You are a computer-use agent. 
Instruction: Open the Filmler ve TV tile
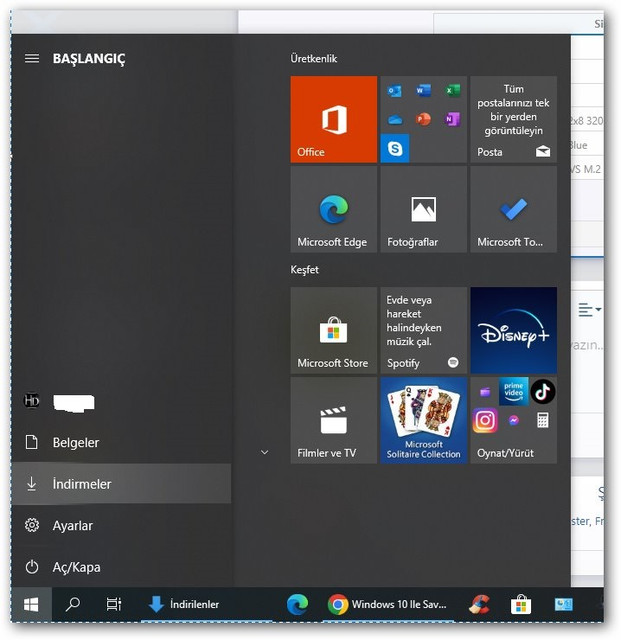[x=334, y=420]
